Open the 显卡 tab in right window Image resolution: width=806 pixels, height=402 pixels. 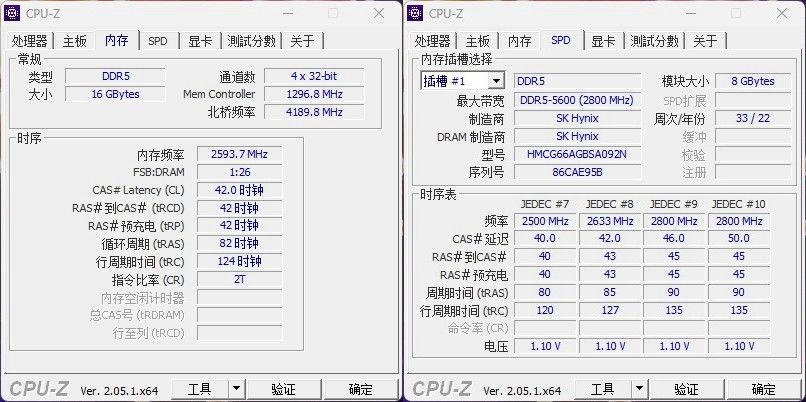tap(603, 41)
